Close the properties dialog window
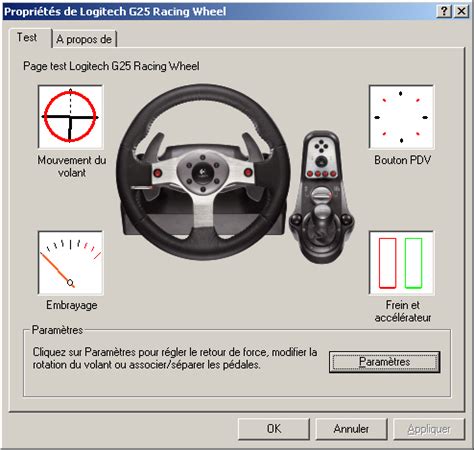 (462, 12)
